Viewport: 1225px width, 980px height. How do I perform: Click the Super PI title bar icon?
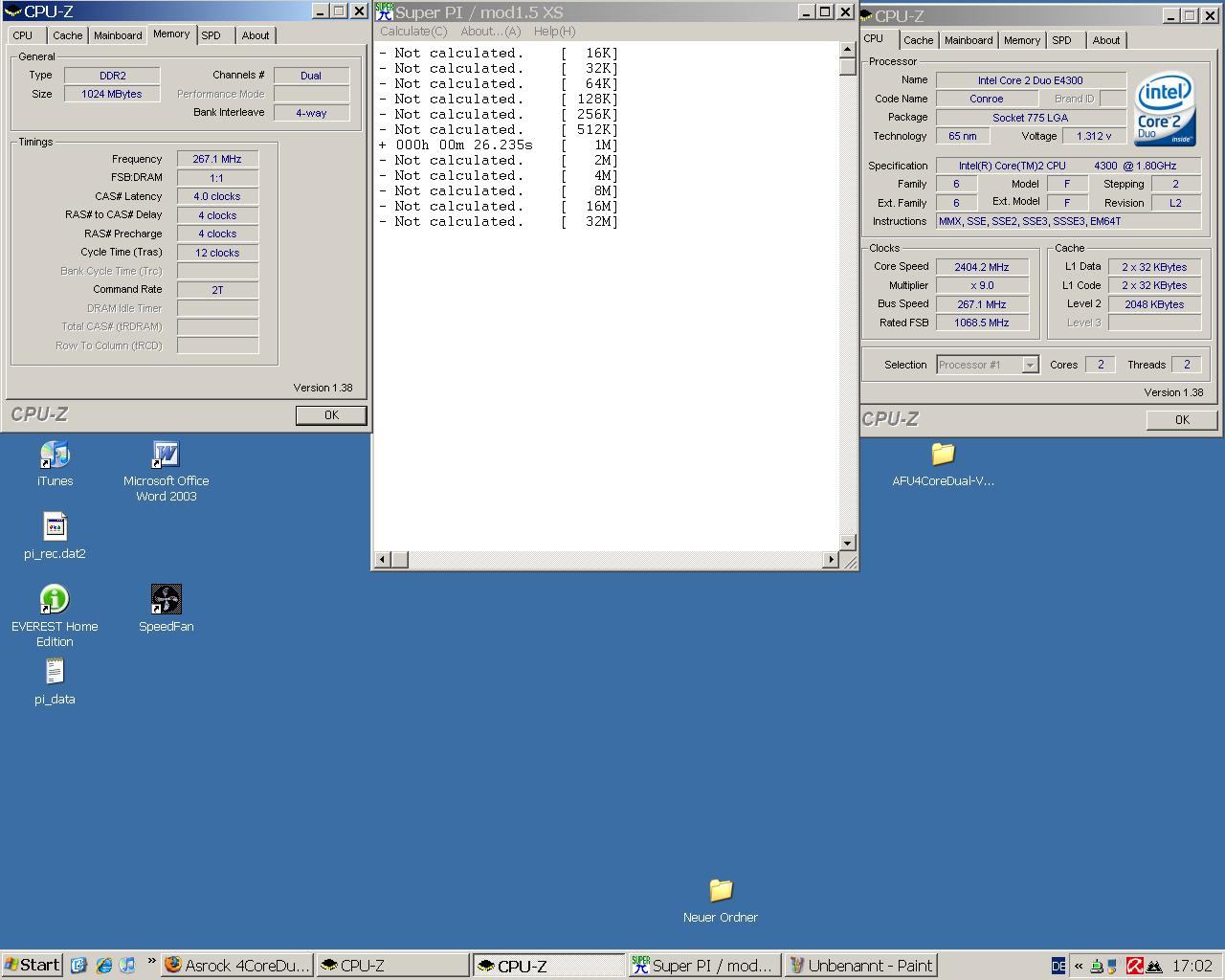point(384,11)
